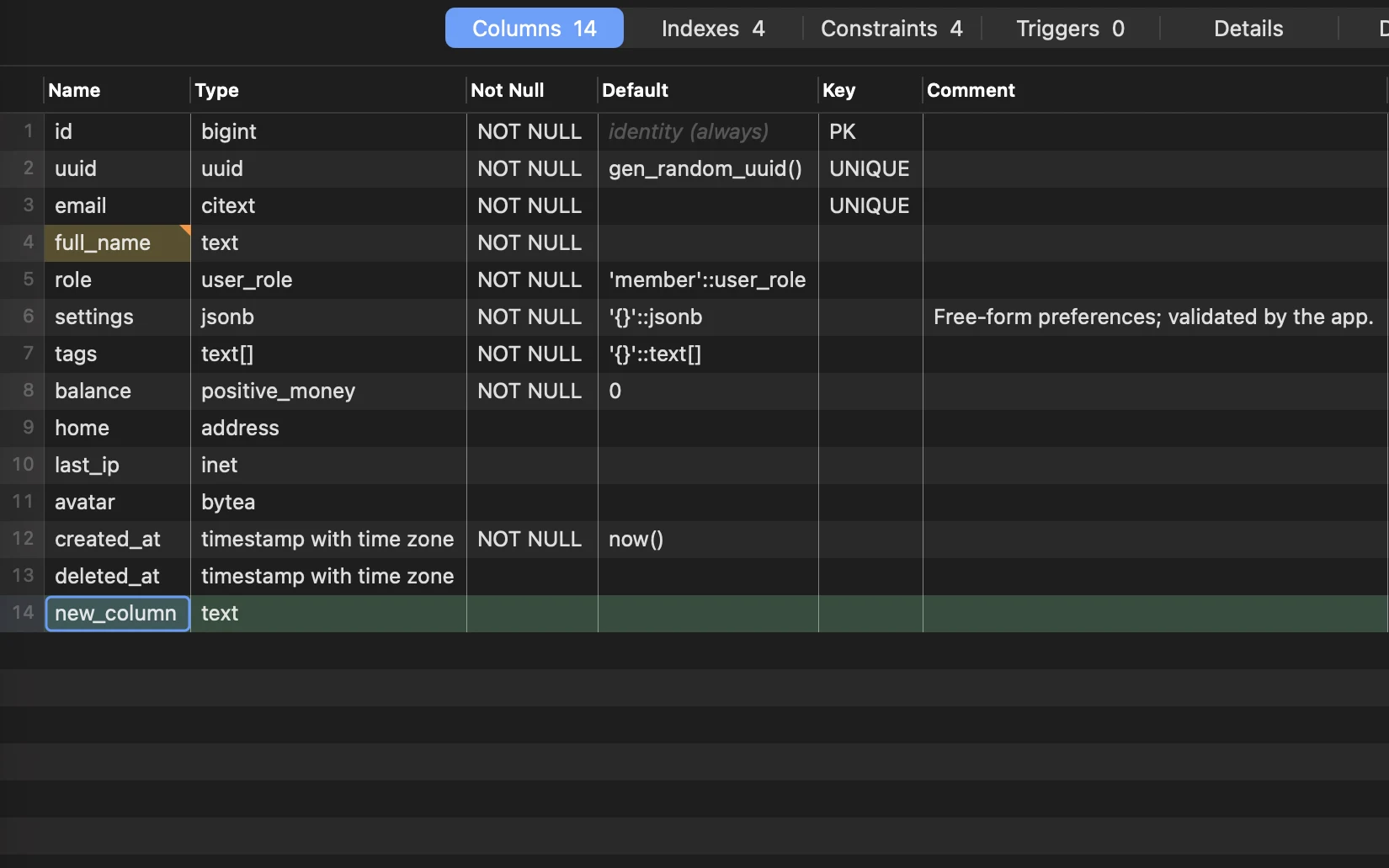Click the bigint type cell
Viewport: 1389px width, 868px height.
tap(328, 131)
